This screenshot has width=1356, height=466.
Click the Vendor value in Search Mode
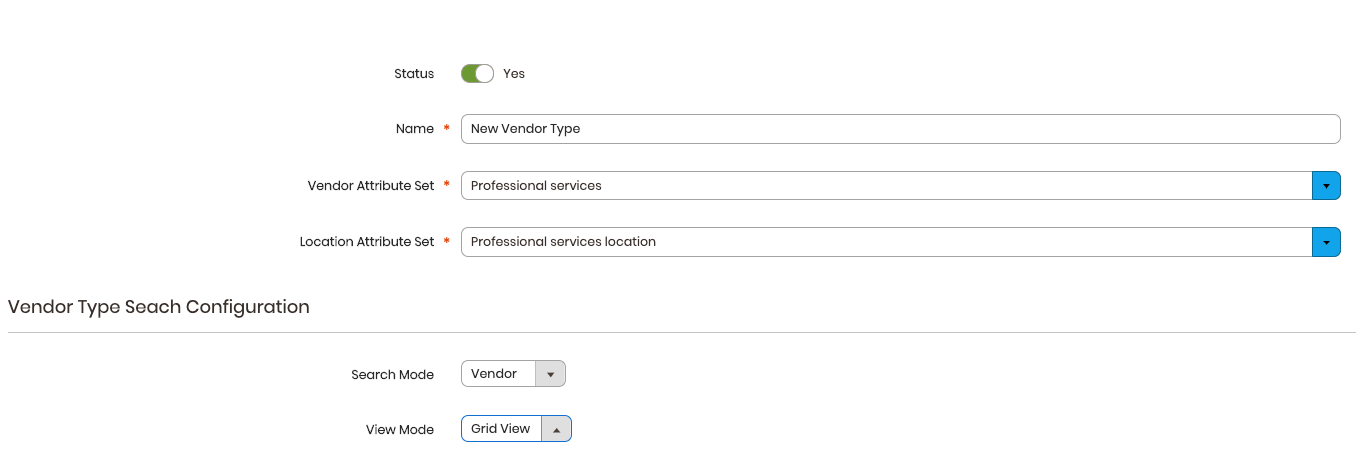pos(494,374)
